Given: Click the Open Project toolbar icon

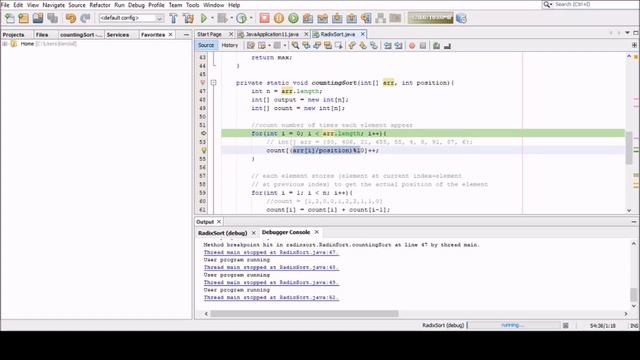Looking at the screenshot, I should click(38, 18).
